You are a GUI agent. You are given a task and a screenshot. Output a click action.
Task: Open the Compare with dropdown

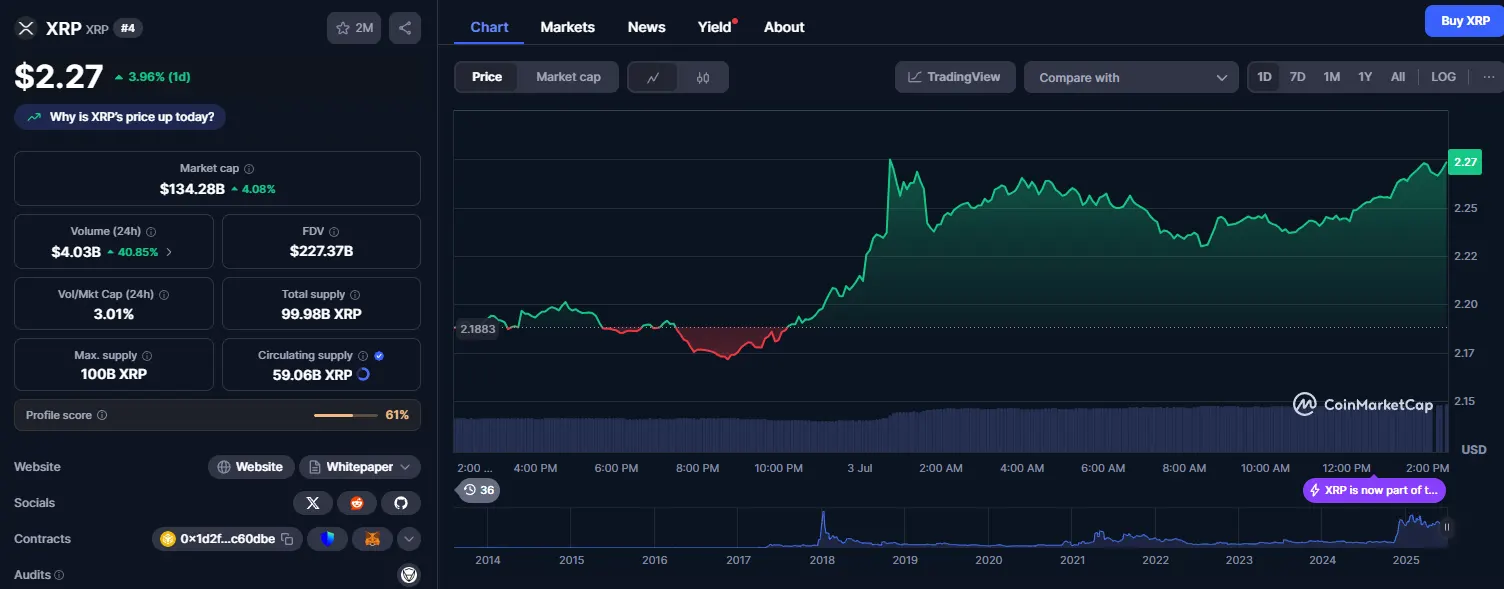1132,77
